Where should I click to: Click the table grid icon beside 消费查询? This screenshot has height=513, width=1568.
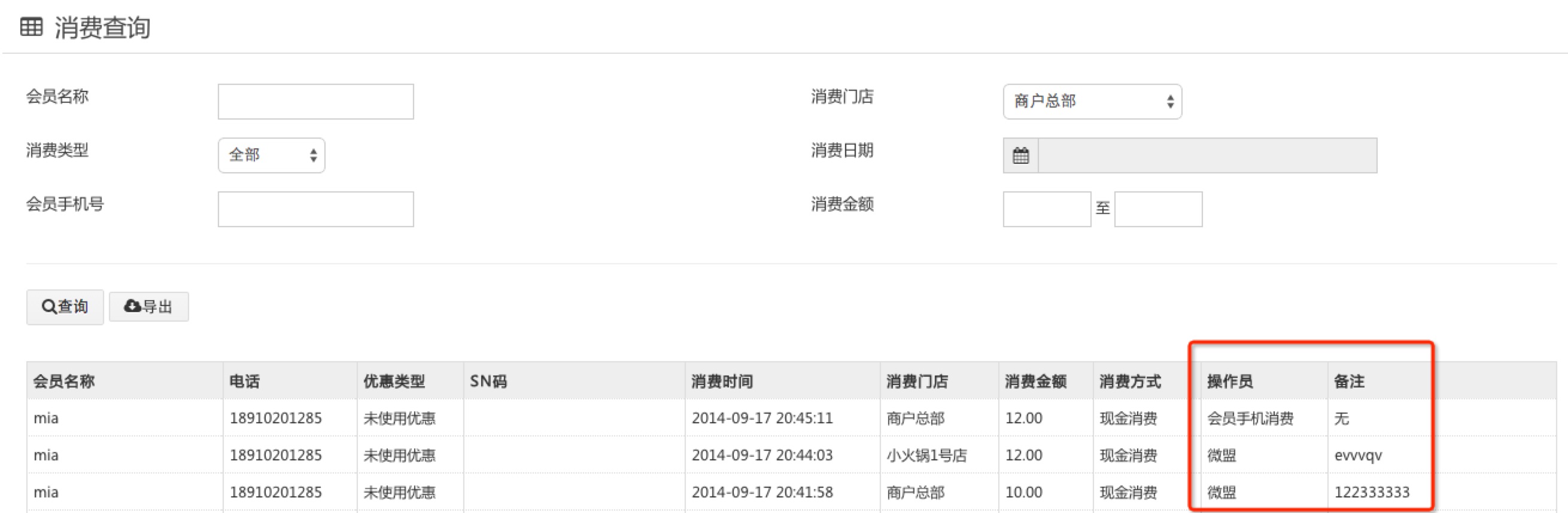[x=31, y=28]
